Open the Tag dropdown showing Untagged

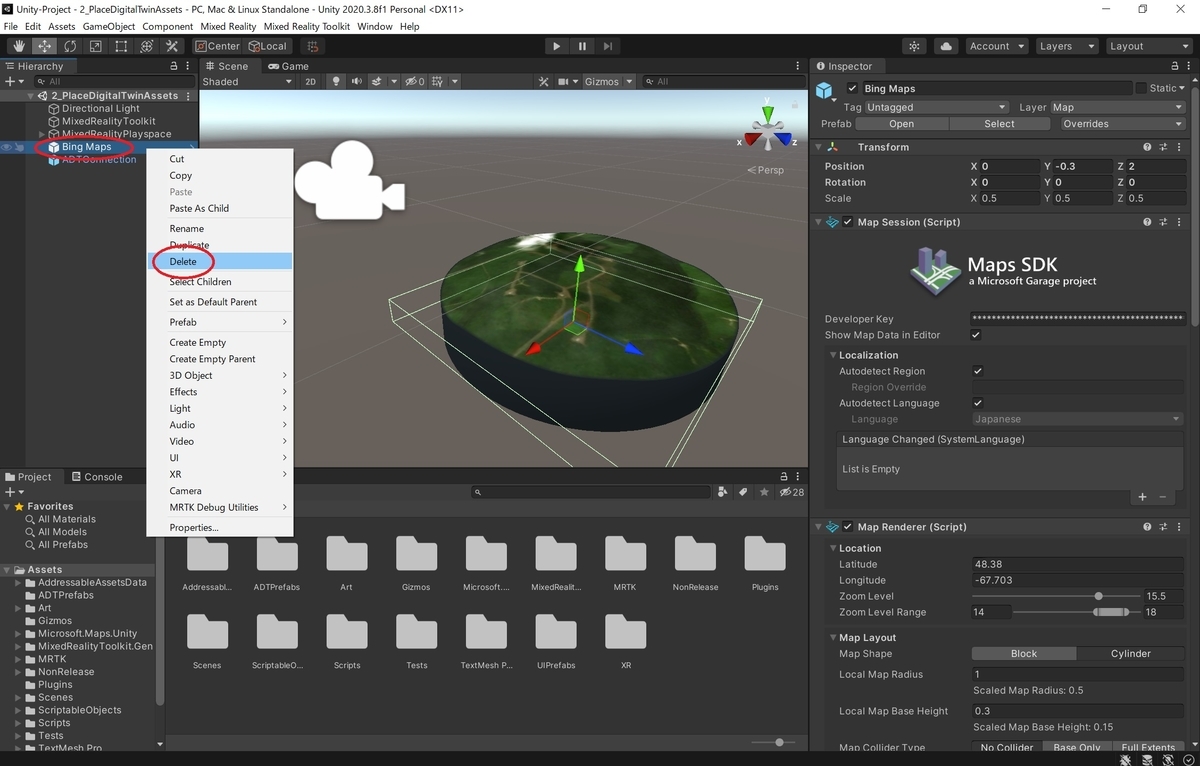[x=937, y=107]
